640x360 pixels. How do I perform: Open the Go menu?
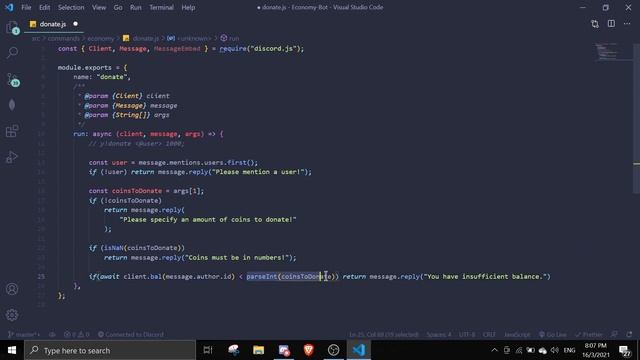118,7
